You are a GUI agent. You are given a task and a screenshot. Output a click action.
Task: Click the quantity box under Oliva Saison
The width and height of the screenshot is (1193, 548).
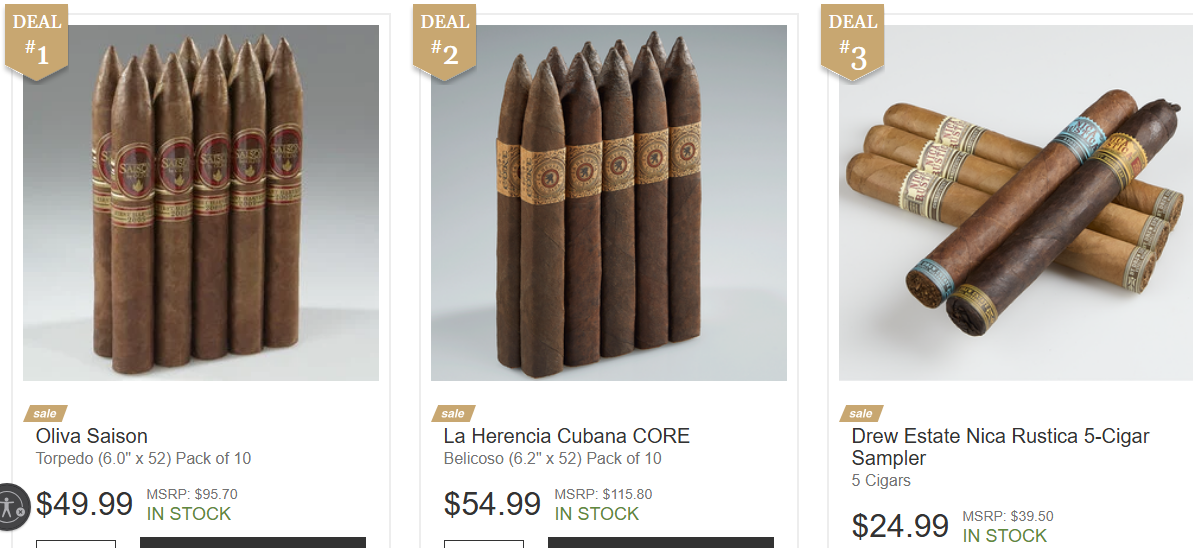click(76, 543)
